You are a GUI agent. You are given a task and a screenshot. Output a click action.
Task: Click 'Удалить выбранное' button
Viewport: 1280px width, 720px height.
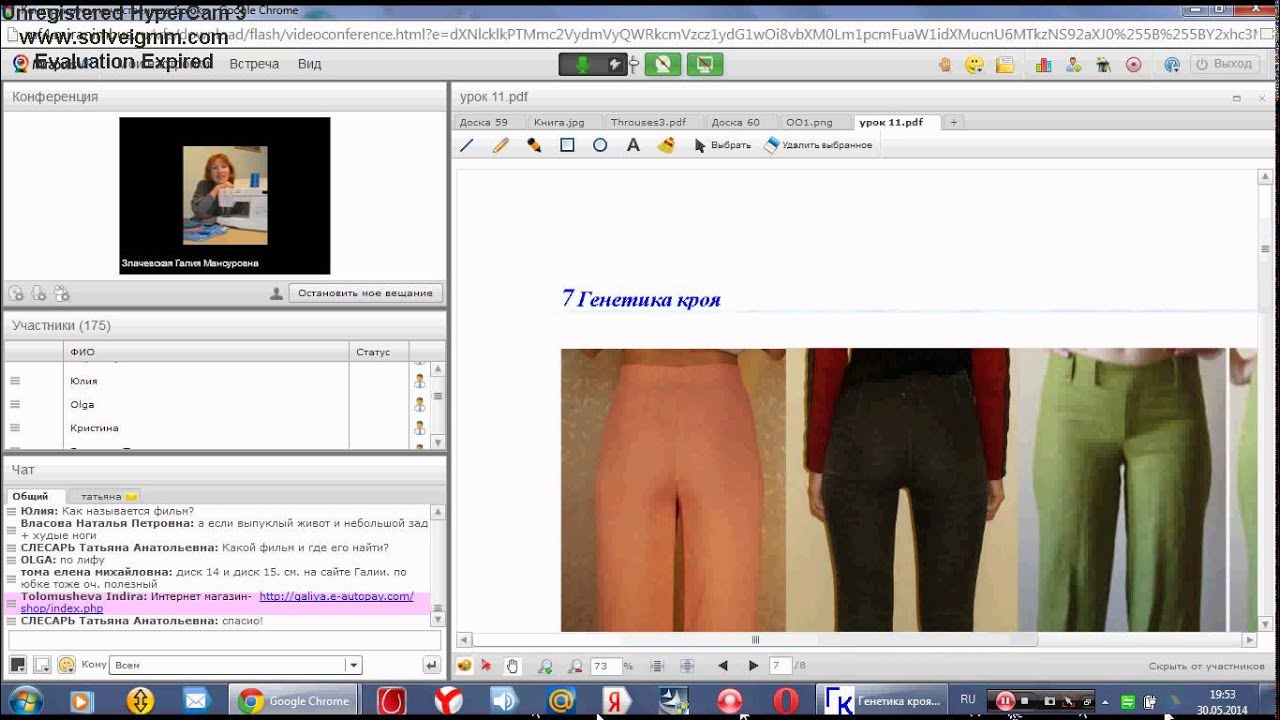click(x=818, y=145)
